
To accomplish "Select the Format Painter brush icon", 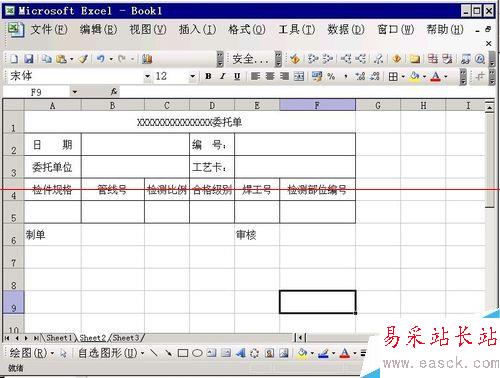I will [x=83, y=59].
